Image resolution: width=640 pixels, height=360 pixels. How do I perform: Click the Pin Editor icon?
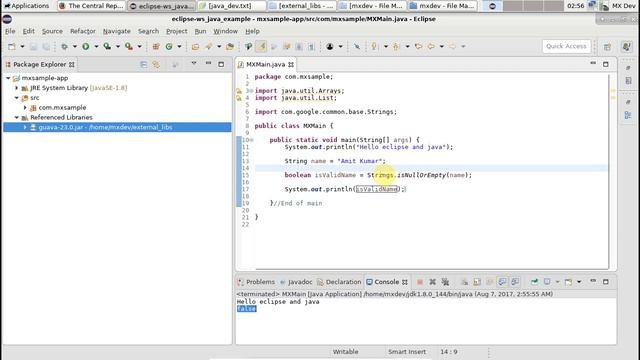357,47
